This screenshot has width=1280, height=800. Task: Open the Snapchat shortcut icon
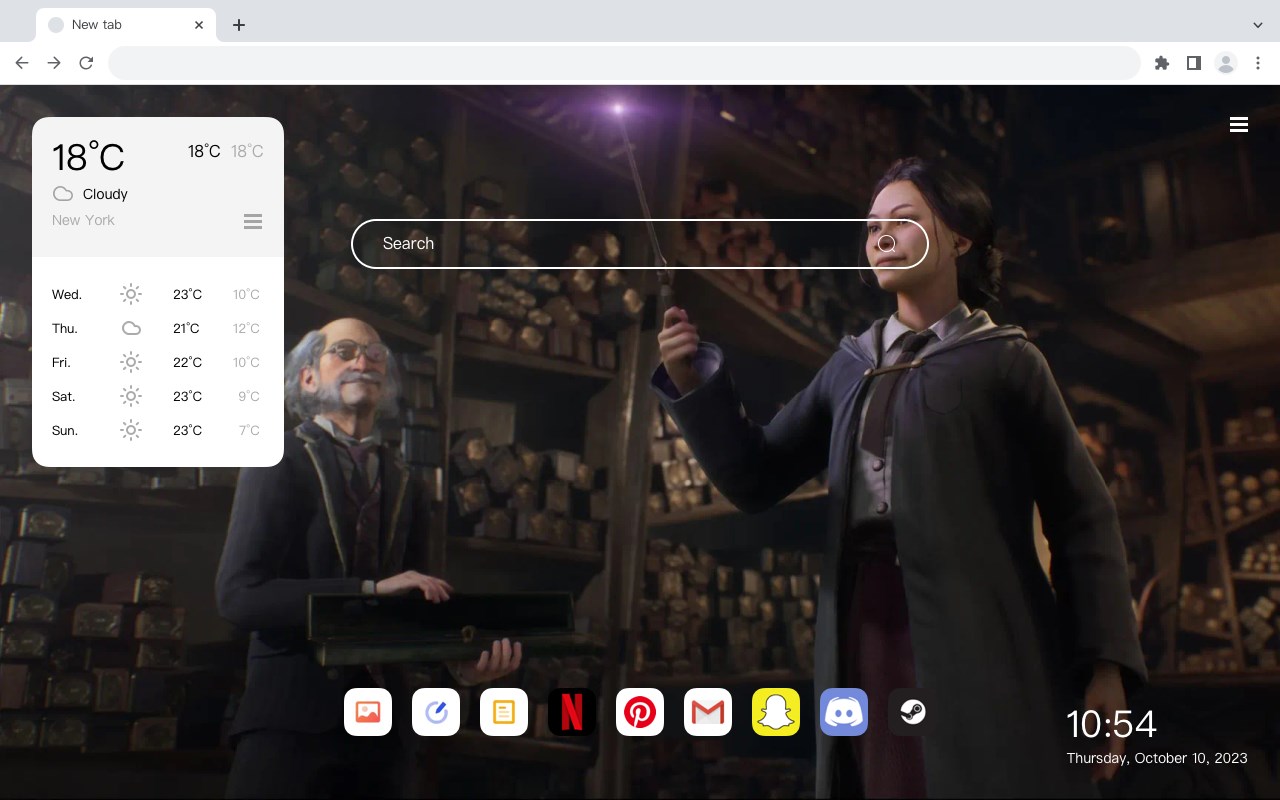pyautogui.click(x=776, y=712)
